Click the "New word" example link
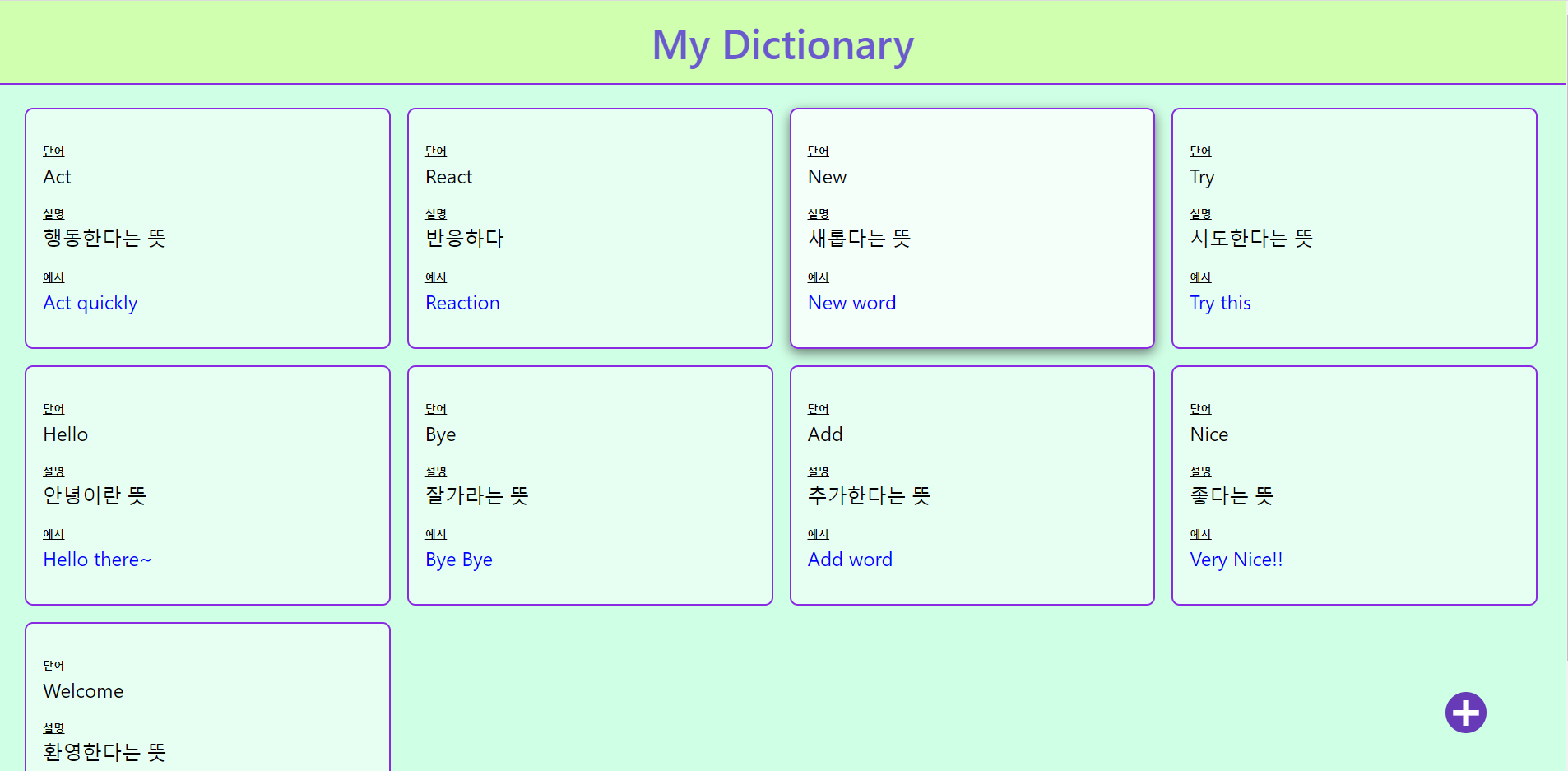 (x=851, y=302)
